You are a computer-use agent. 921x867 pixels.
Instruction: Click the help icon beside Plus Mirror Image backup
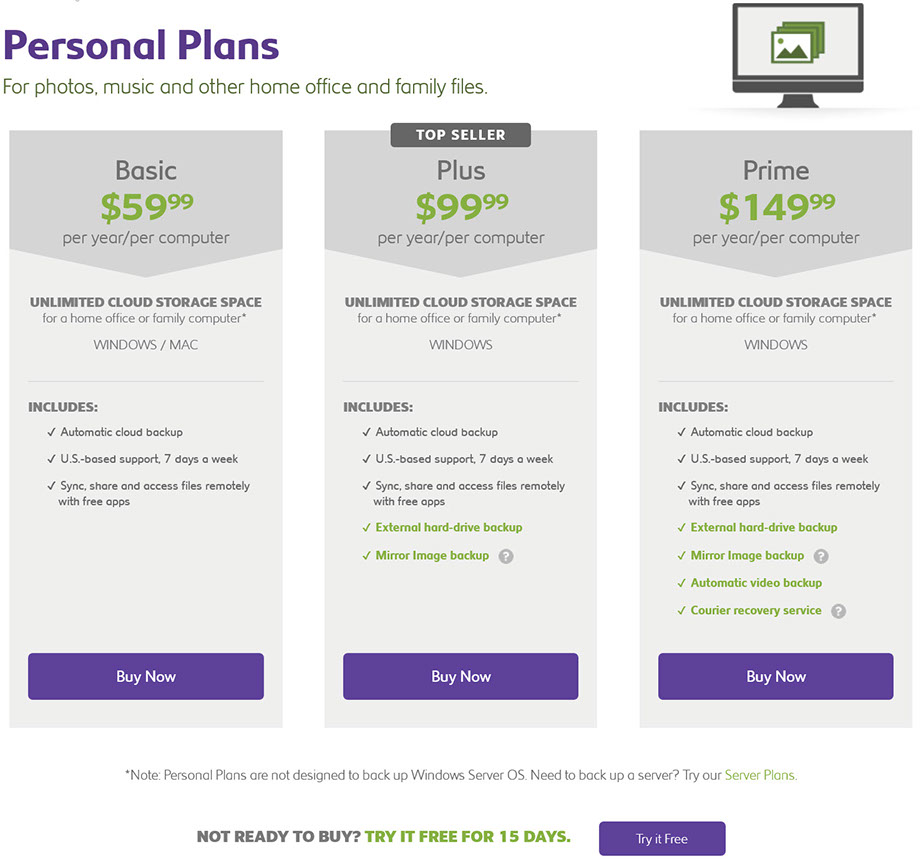[506, 556]
